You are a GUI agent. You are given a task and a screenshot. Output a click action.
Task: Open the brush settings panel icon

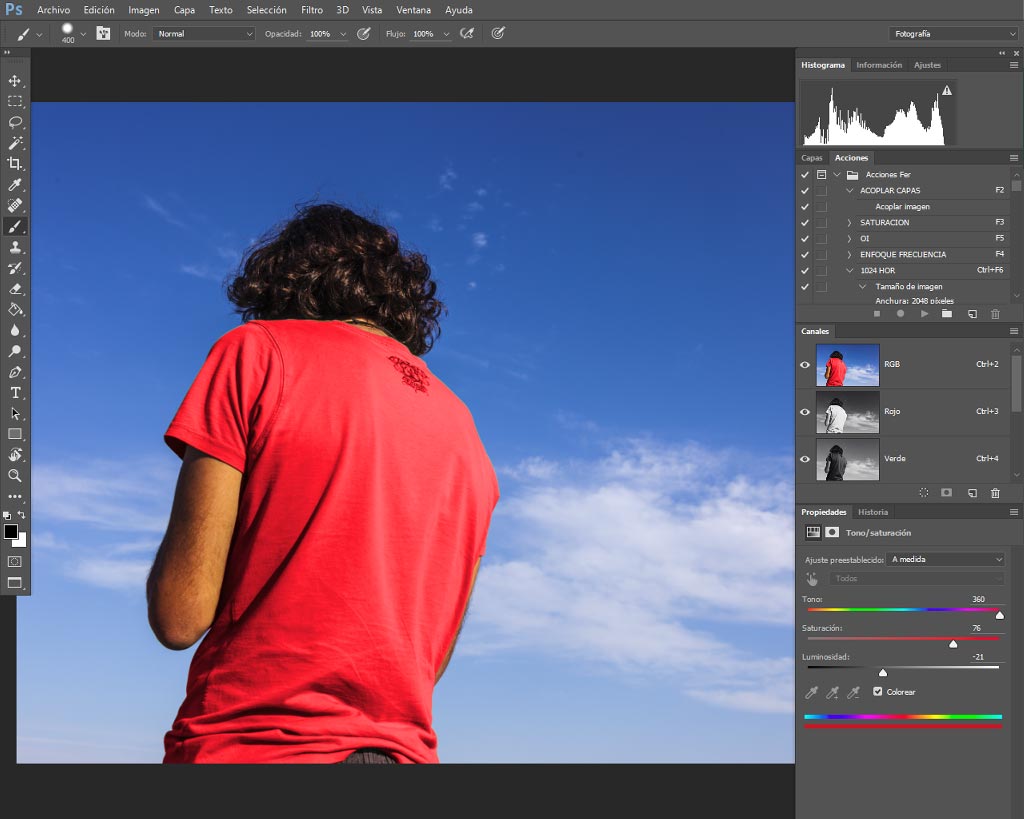pyautogui.click(x=103, y=33)
